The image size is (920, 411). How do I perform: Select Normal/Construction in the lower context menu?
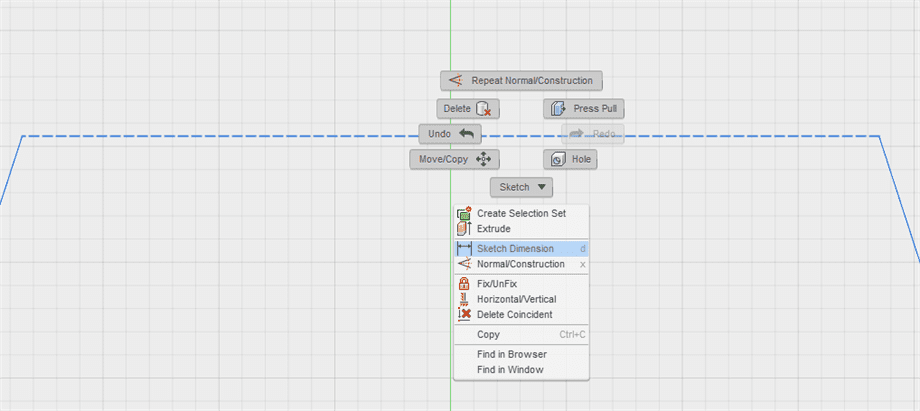tap(522, 264)
